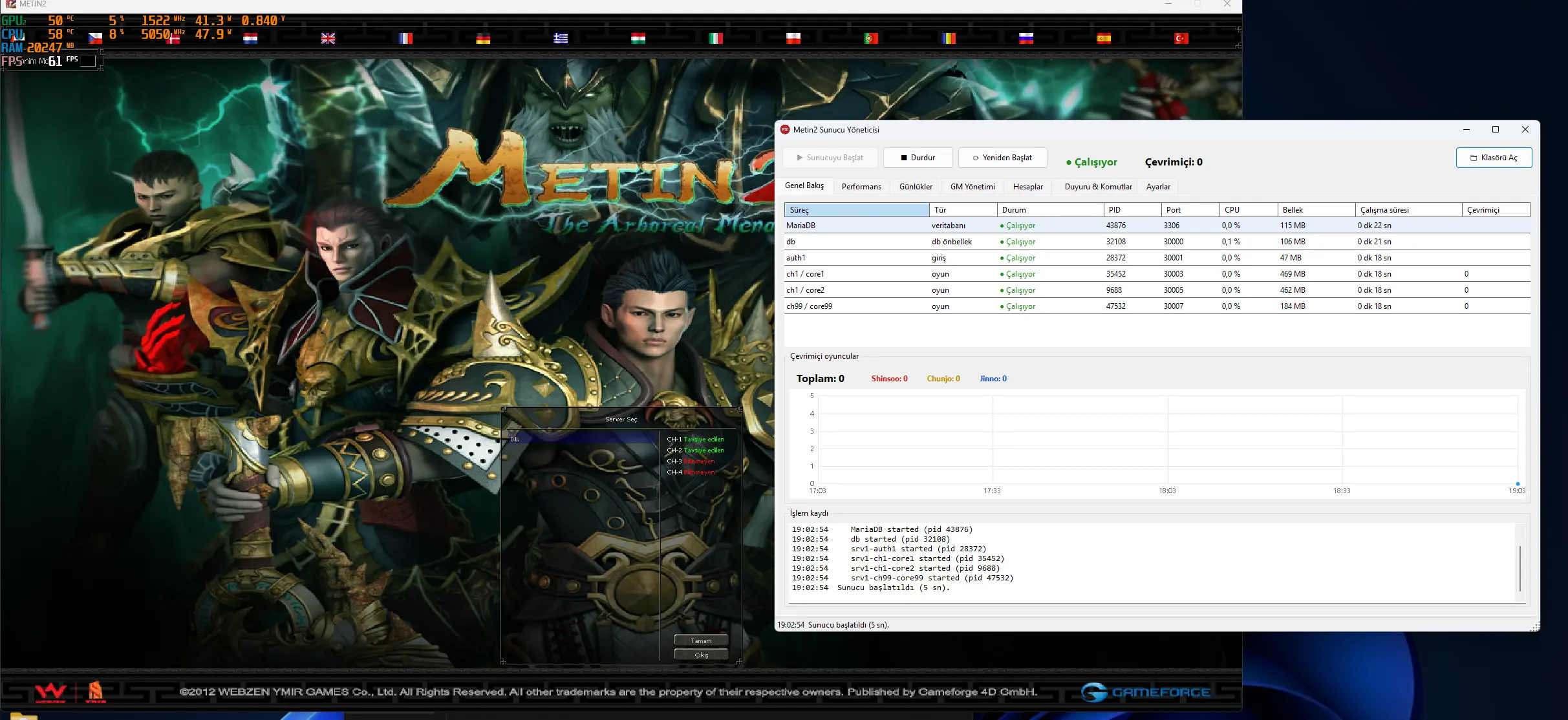Select channel CH-3 in Server Seç
The image size is (1568, 720).
coord(691,461)
